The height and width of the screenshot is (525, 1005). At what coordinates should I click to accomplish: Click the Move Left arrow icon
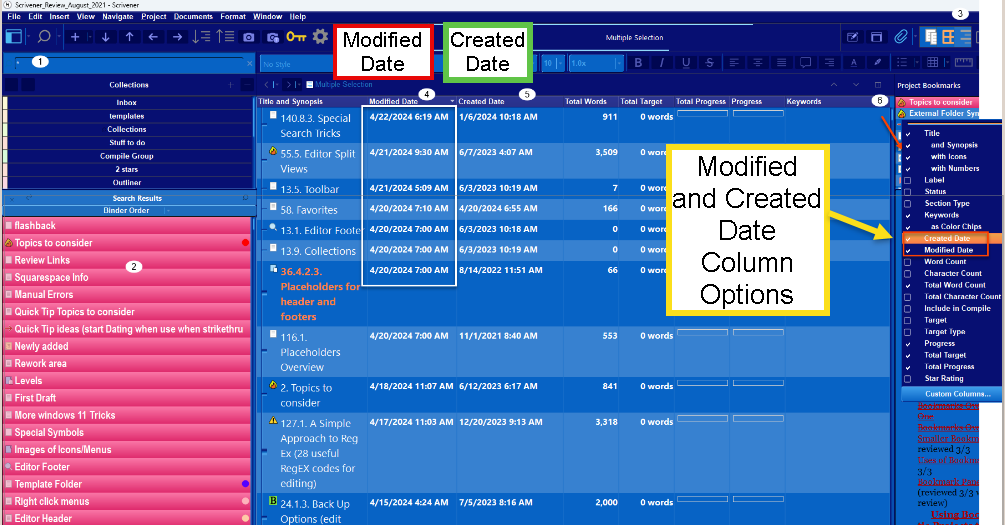[153, 37]
